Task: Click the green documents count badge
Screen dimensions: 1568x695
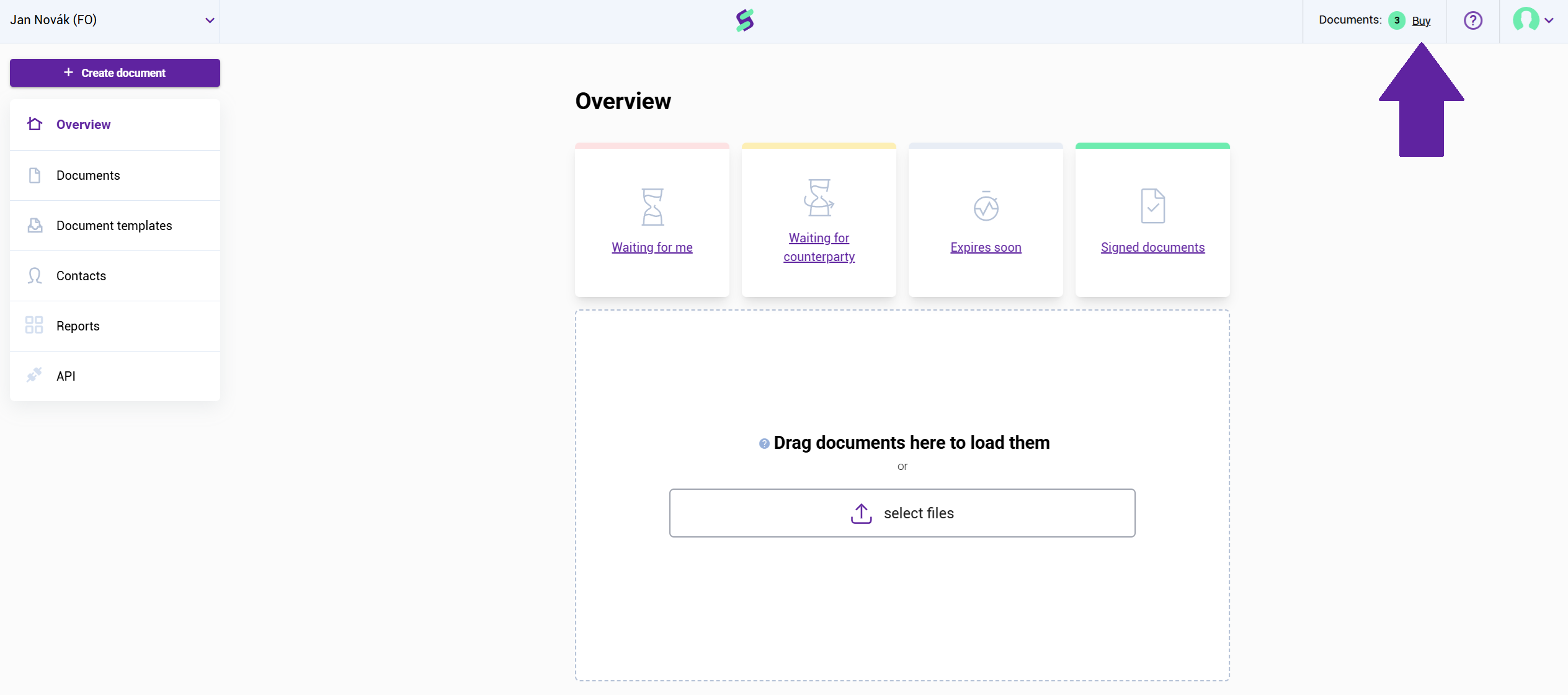Action: point(1396,20)
